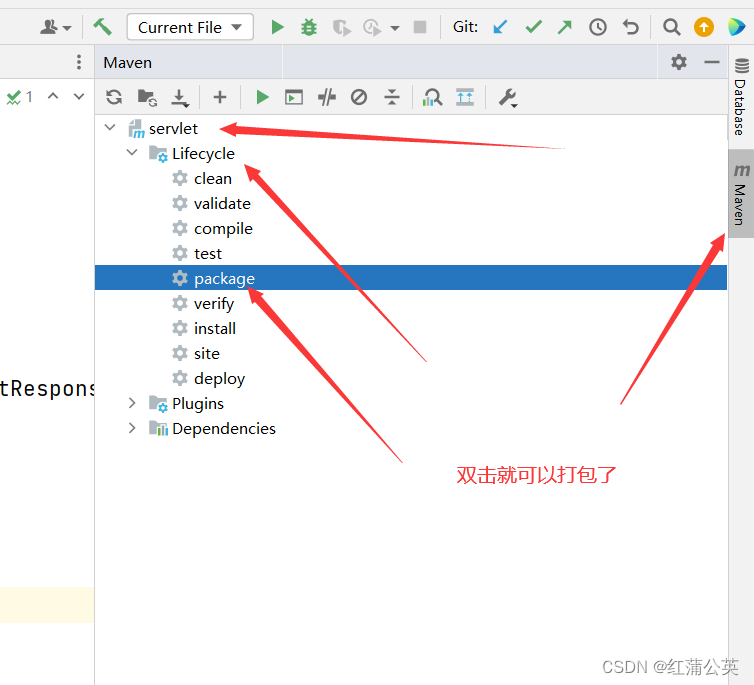Open the profiler options dropdown arrow
Viewport: 754px width, 685px height.
click(395, 28)
